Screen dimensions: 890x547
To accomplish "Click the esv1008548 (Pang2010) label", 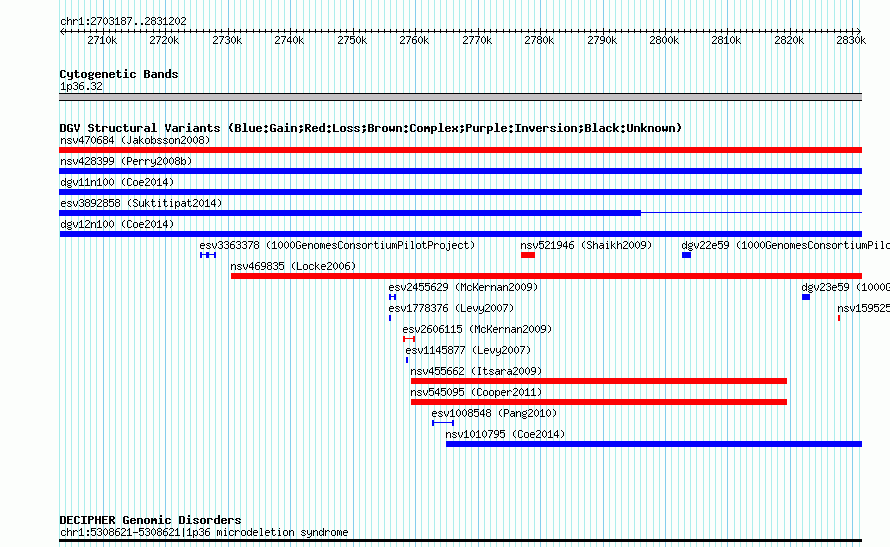I will point(494,413).
